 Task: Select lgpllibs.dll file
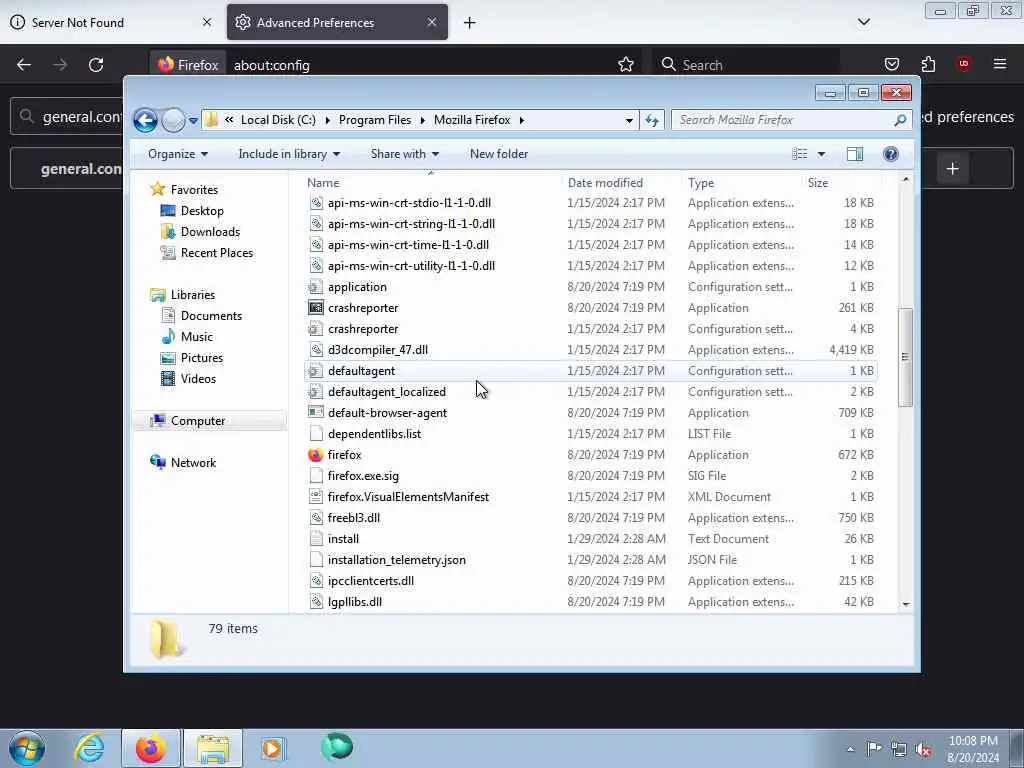point(355,602)
